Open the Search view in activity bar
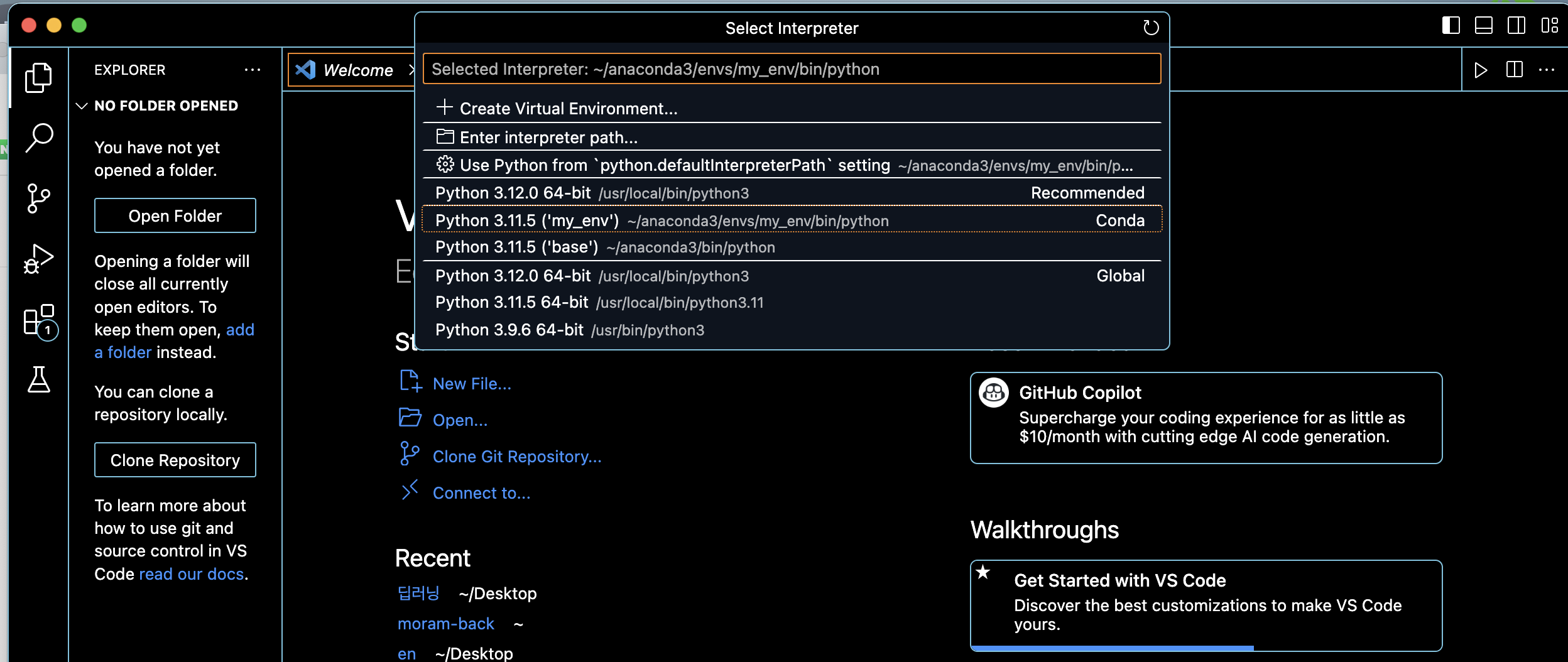The width and height of the screenshot is (1568, 662). [38, 138]
